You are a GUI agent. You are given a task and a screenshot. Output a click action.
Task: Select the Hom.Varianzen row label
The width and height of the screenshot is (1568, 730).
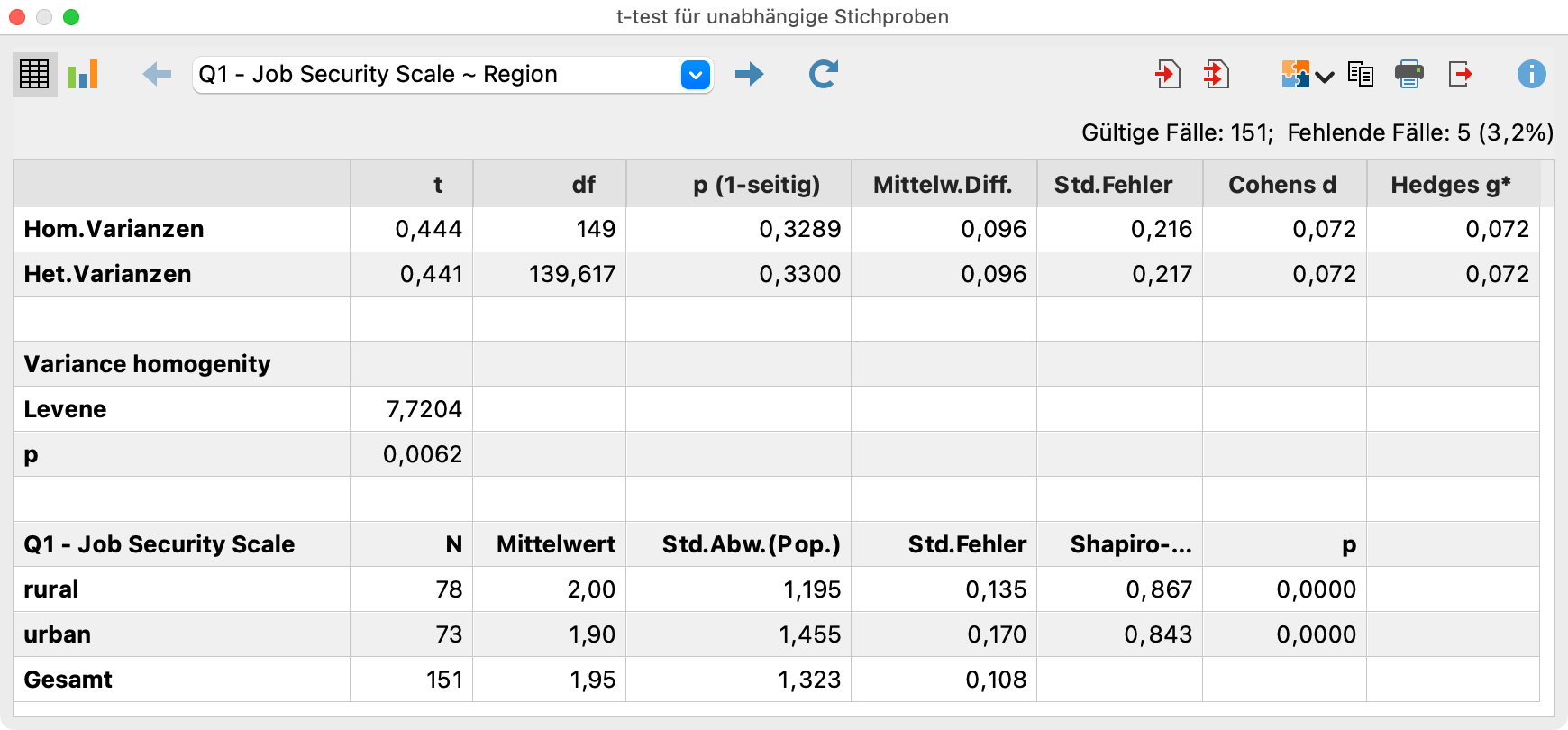tap(114, 229)
